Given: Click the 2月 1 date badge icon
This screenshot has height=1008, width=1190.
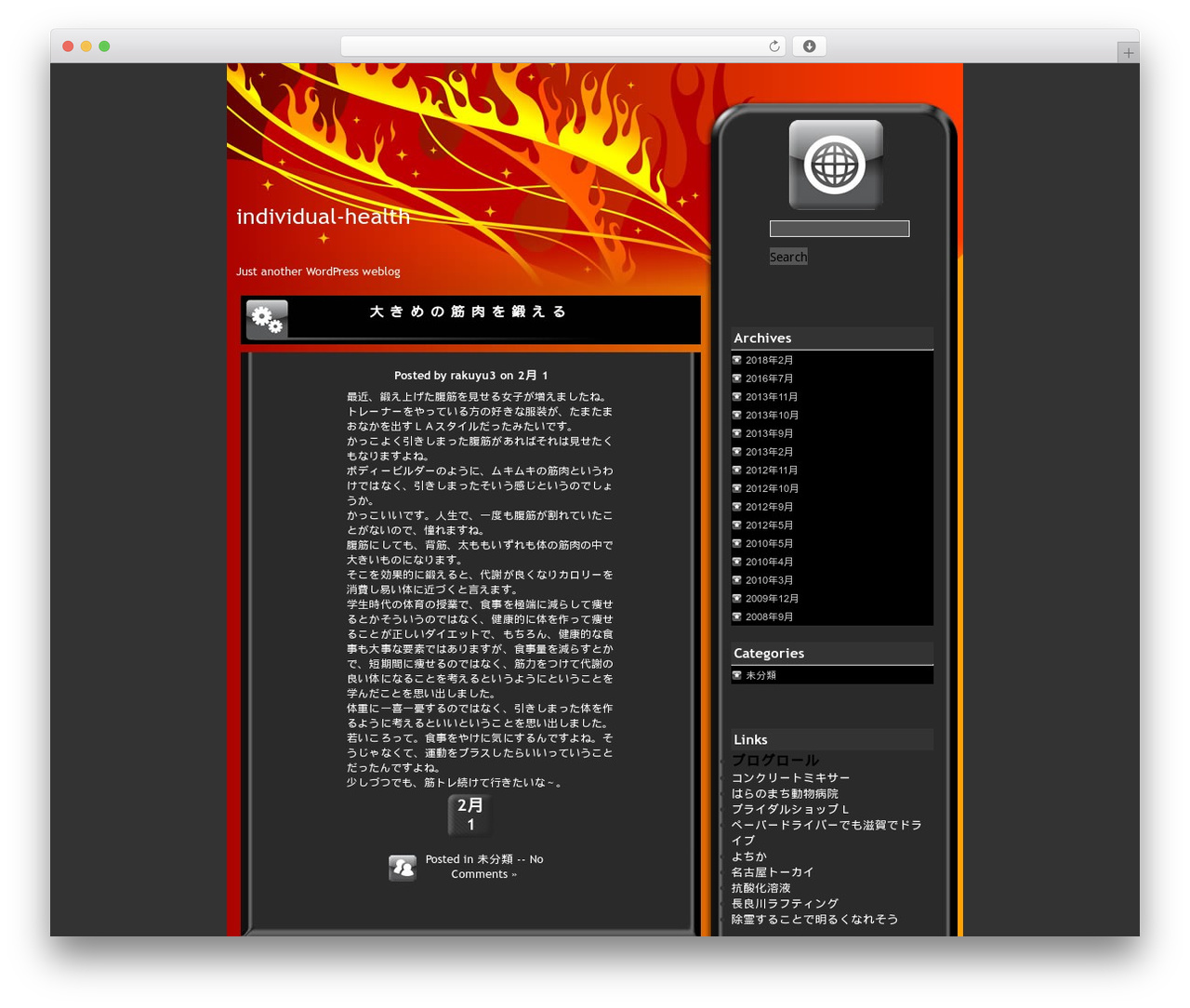Looking at the screenshot, I should [470, 816].
